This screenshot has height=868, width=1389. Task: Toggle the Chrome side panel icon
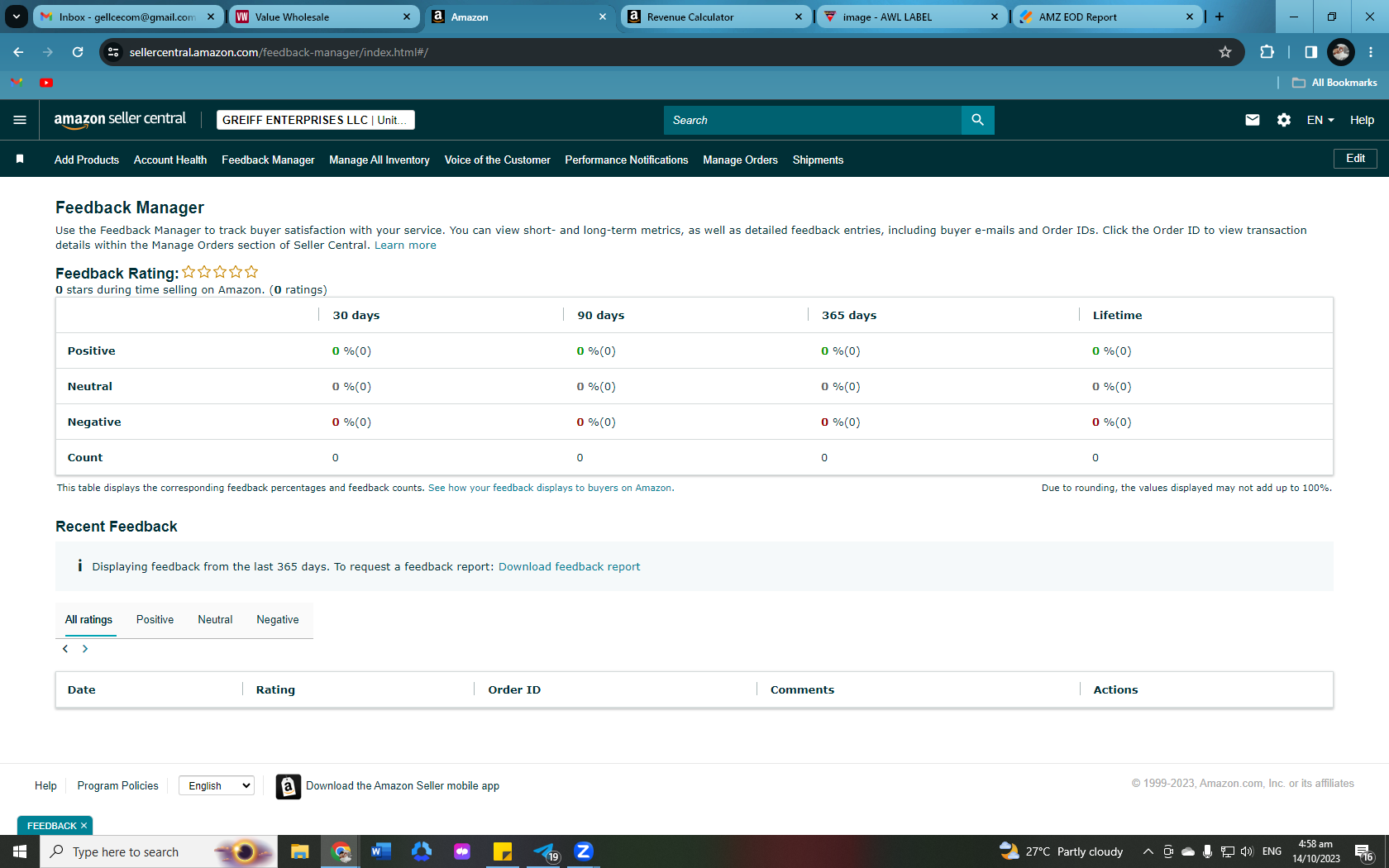pos(1311,52)
